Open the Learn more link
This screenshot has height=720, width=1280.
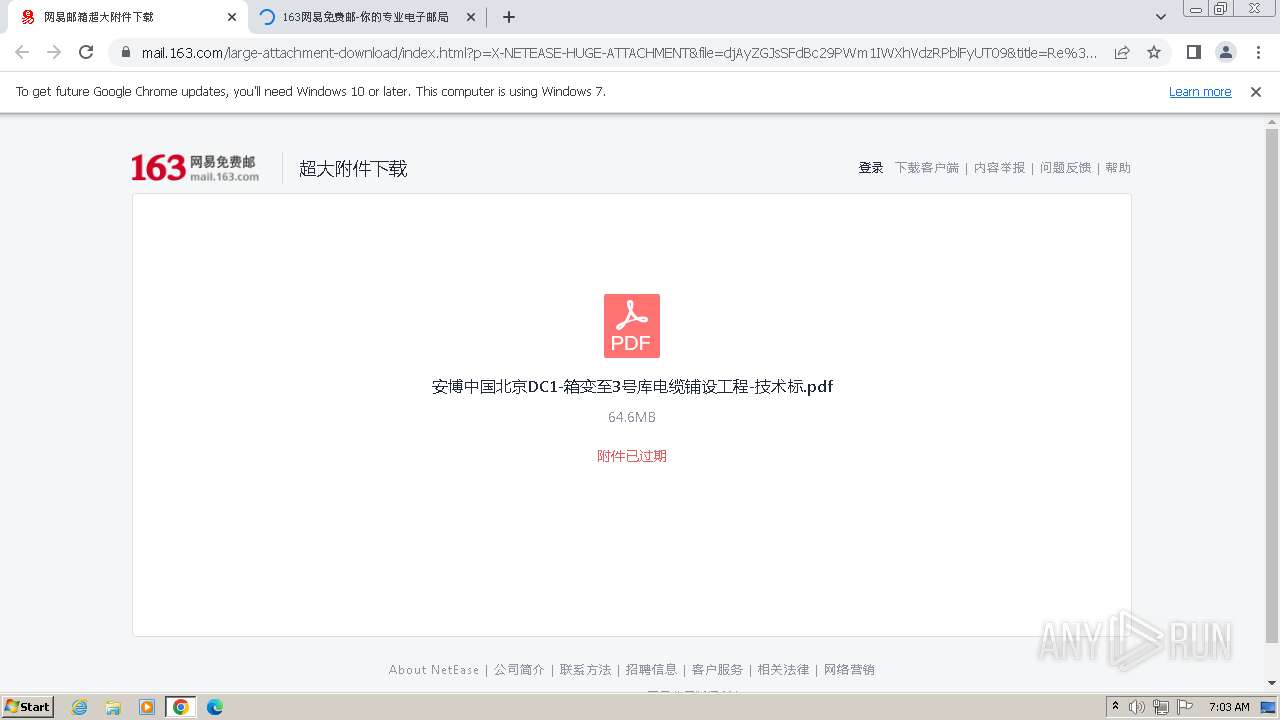click(1200, 91)
